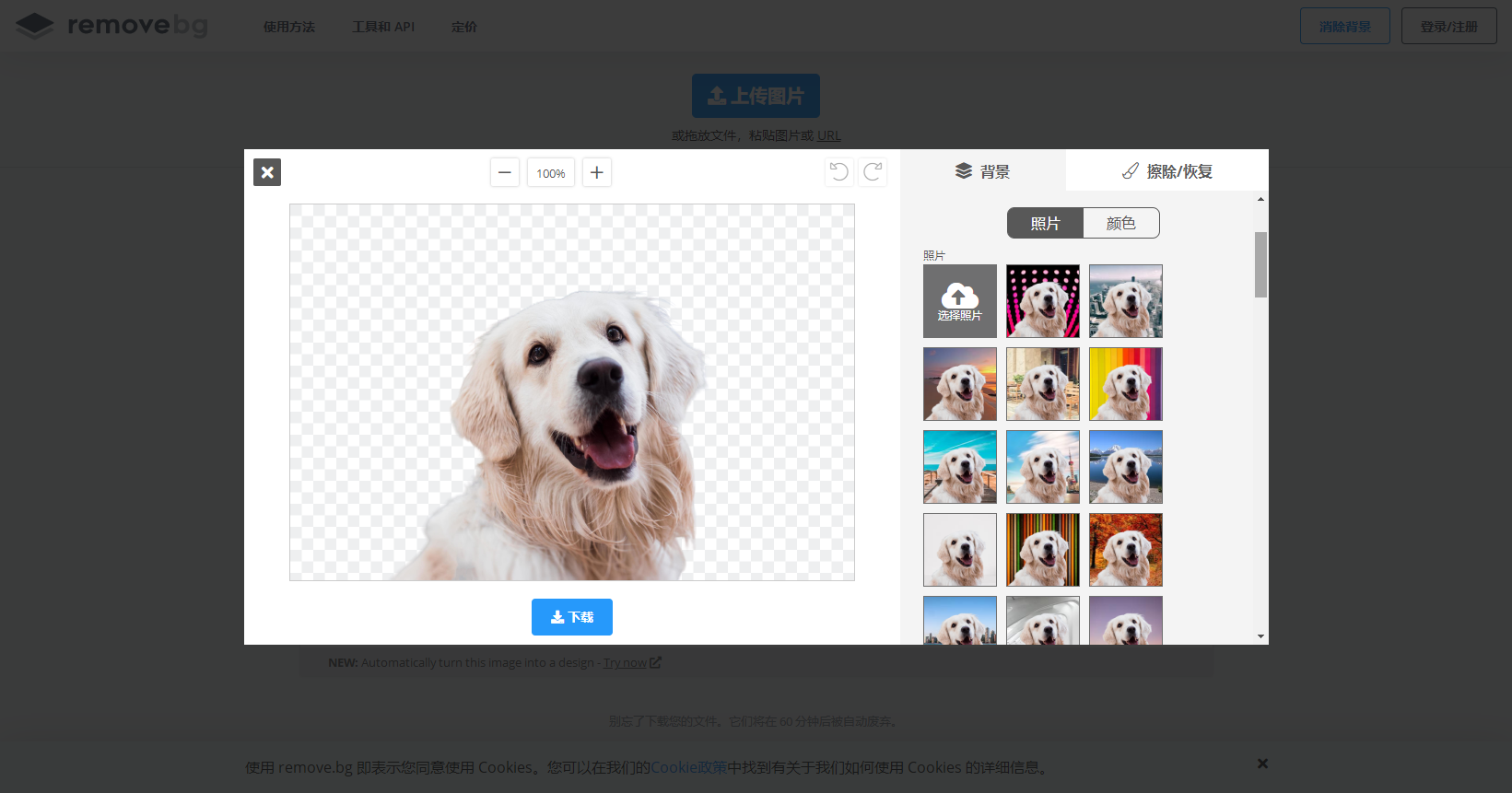Choose the blue sky tower background thumbnail
This screenshot has height=793, width=1512.
[1043, 467]
